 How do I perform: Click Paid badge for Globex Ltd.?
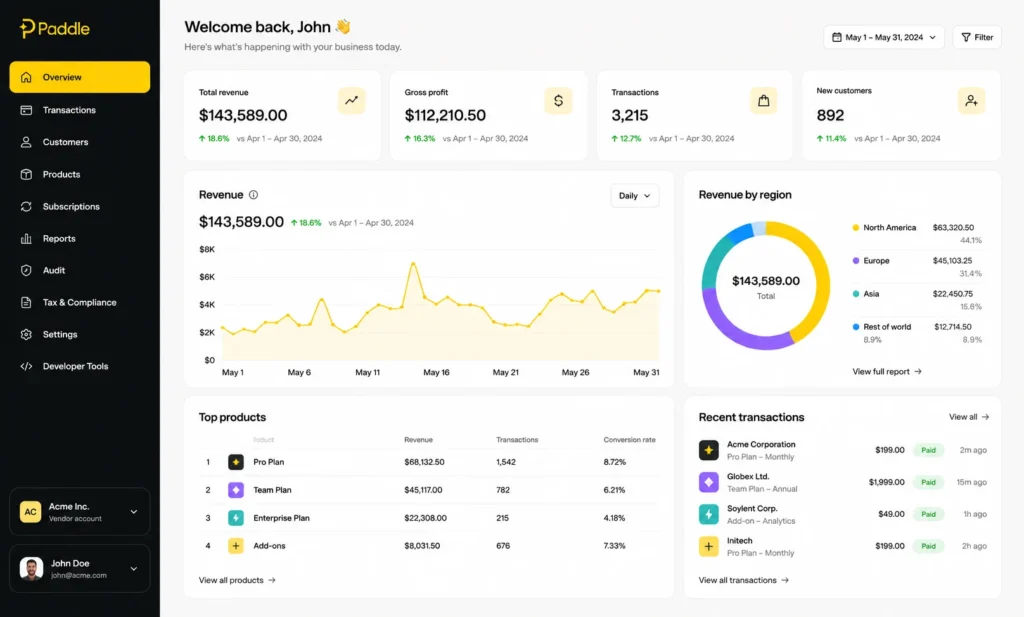929,482
